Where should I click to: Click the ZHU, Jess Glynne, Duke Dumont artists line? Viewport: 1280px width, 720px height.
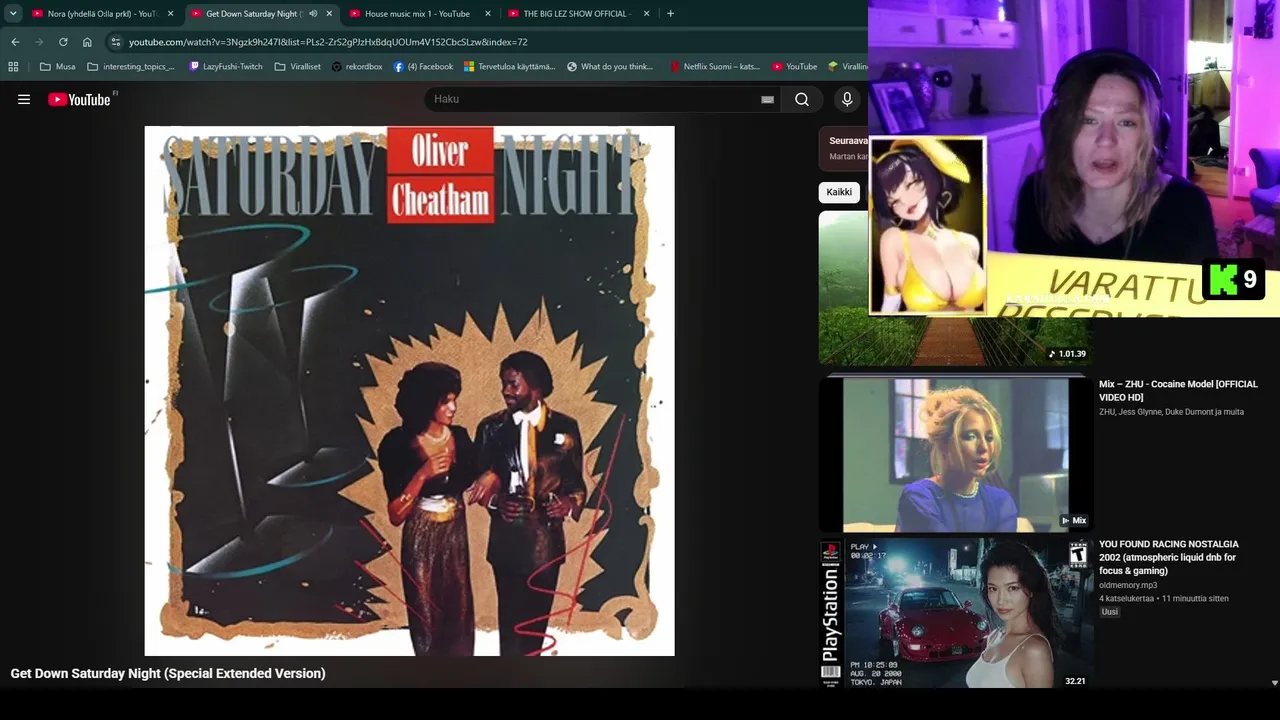click(x=1171, y=412)
